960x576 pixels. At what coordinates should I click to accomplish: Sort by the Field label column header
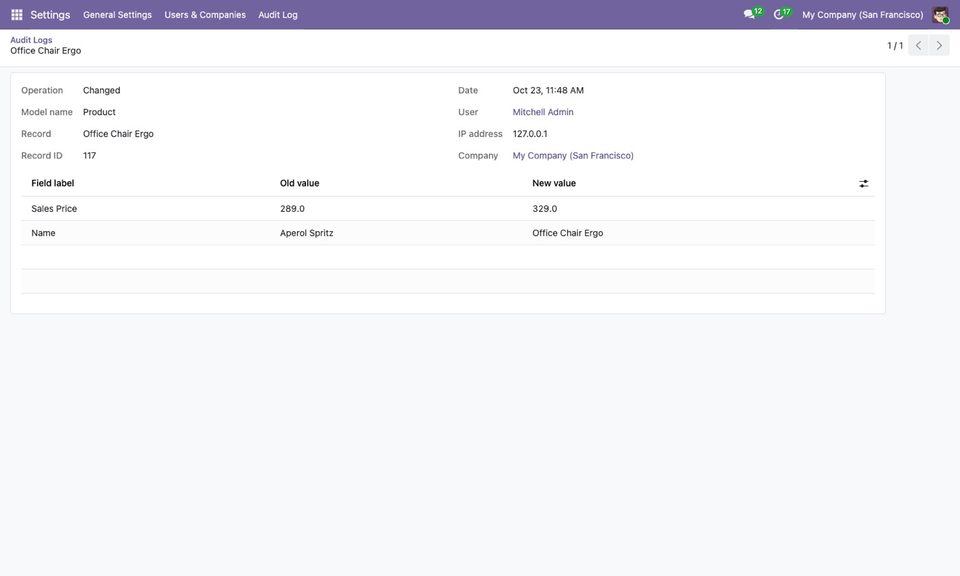click(x=53, y=183)
